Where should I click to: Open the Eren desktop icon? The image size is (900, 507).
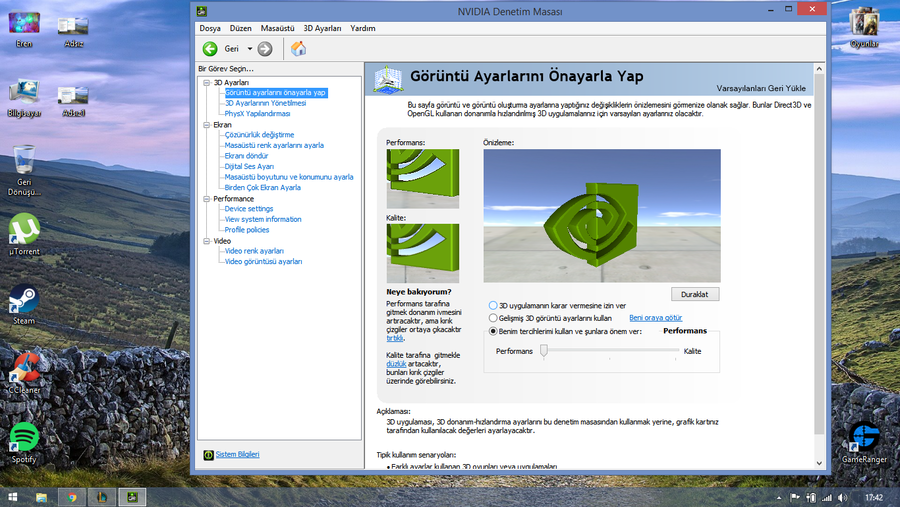coord(24,24)
